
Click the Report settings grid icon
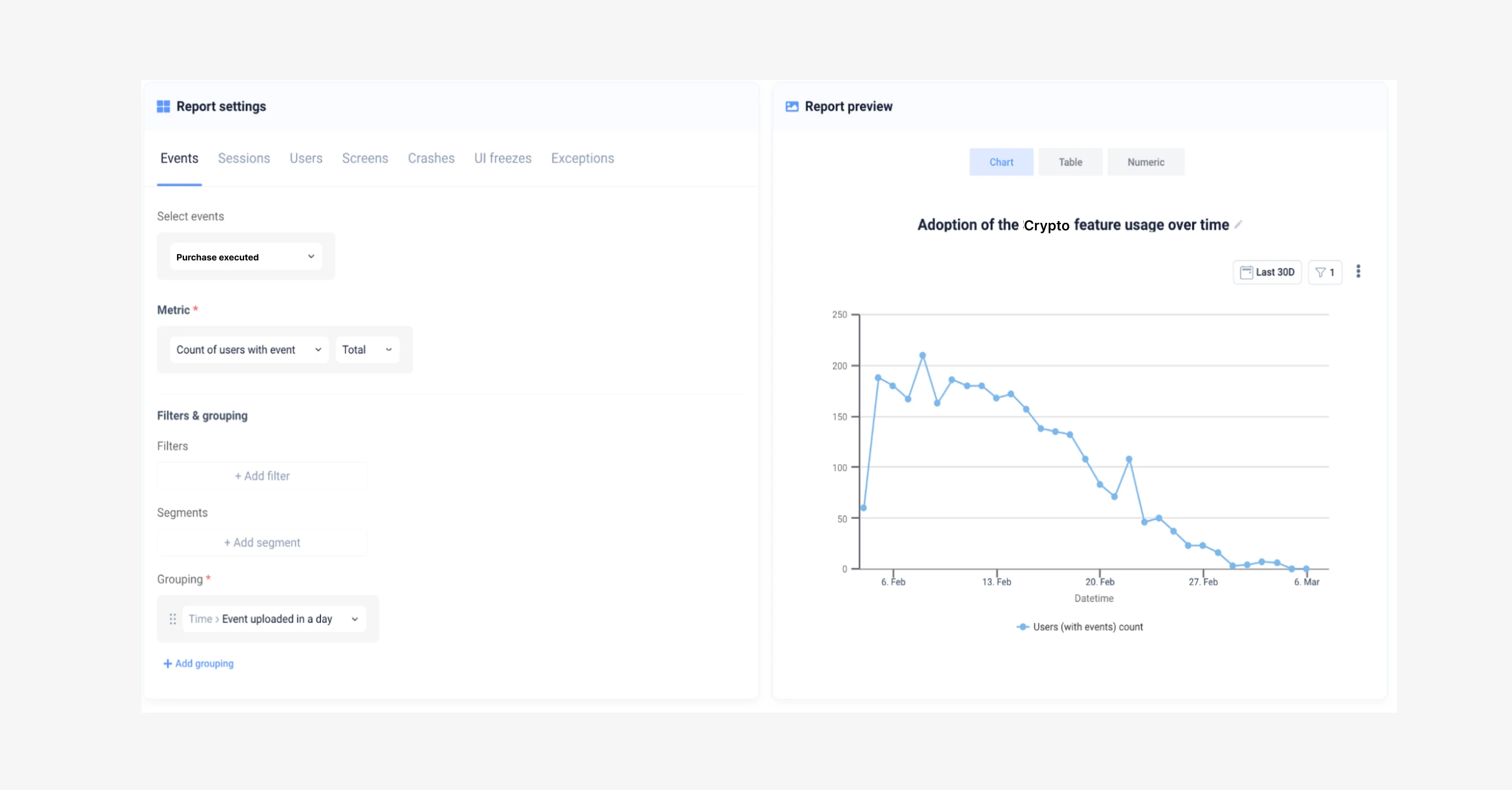(163, 106)
